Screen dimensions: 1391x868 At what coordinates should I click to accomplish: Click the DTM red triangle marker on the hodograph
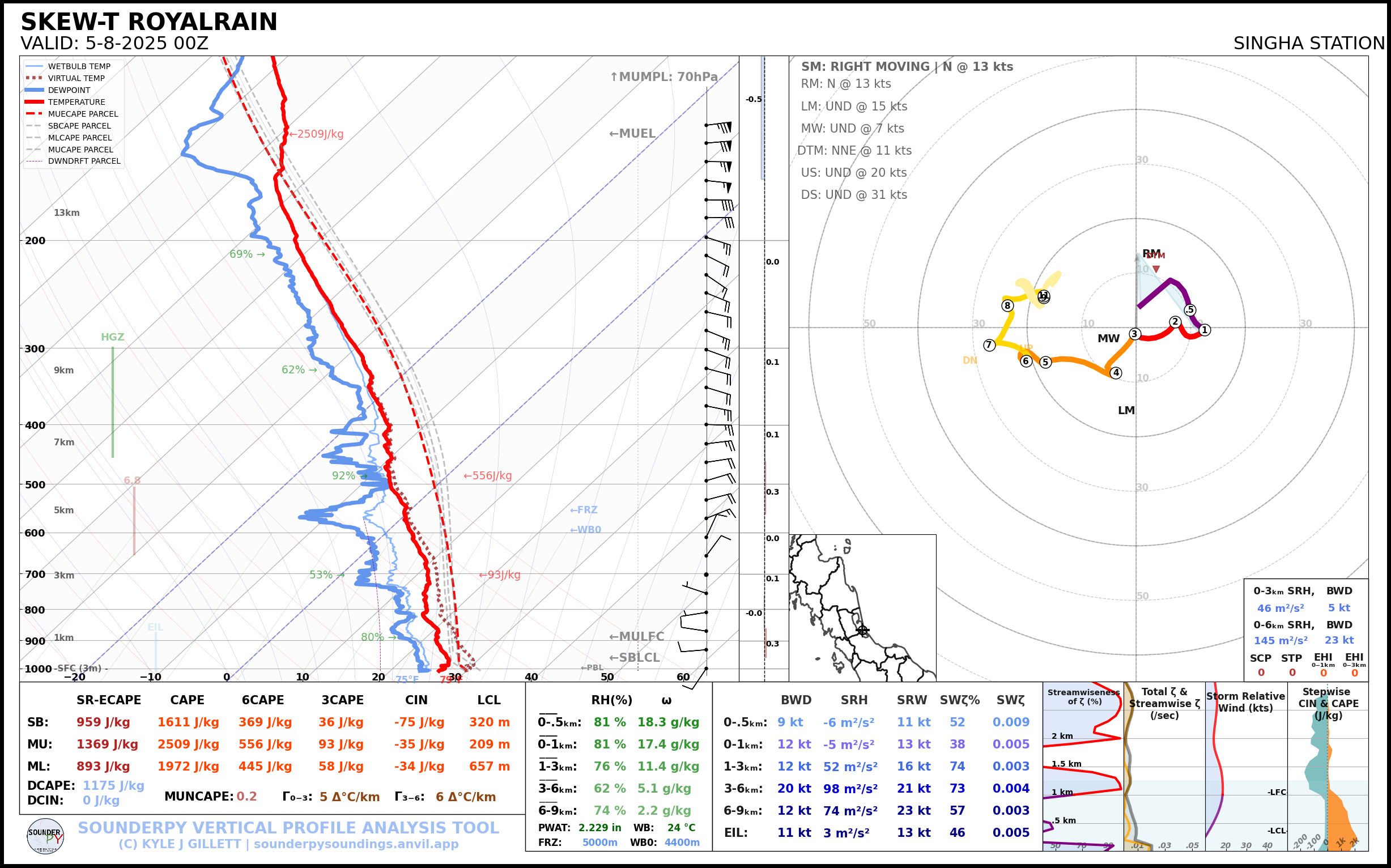[x=1156, y=269]
